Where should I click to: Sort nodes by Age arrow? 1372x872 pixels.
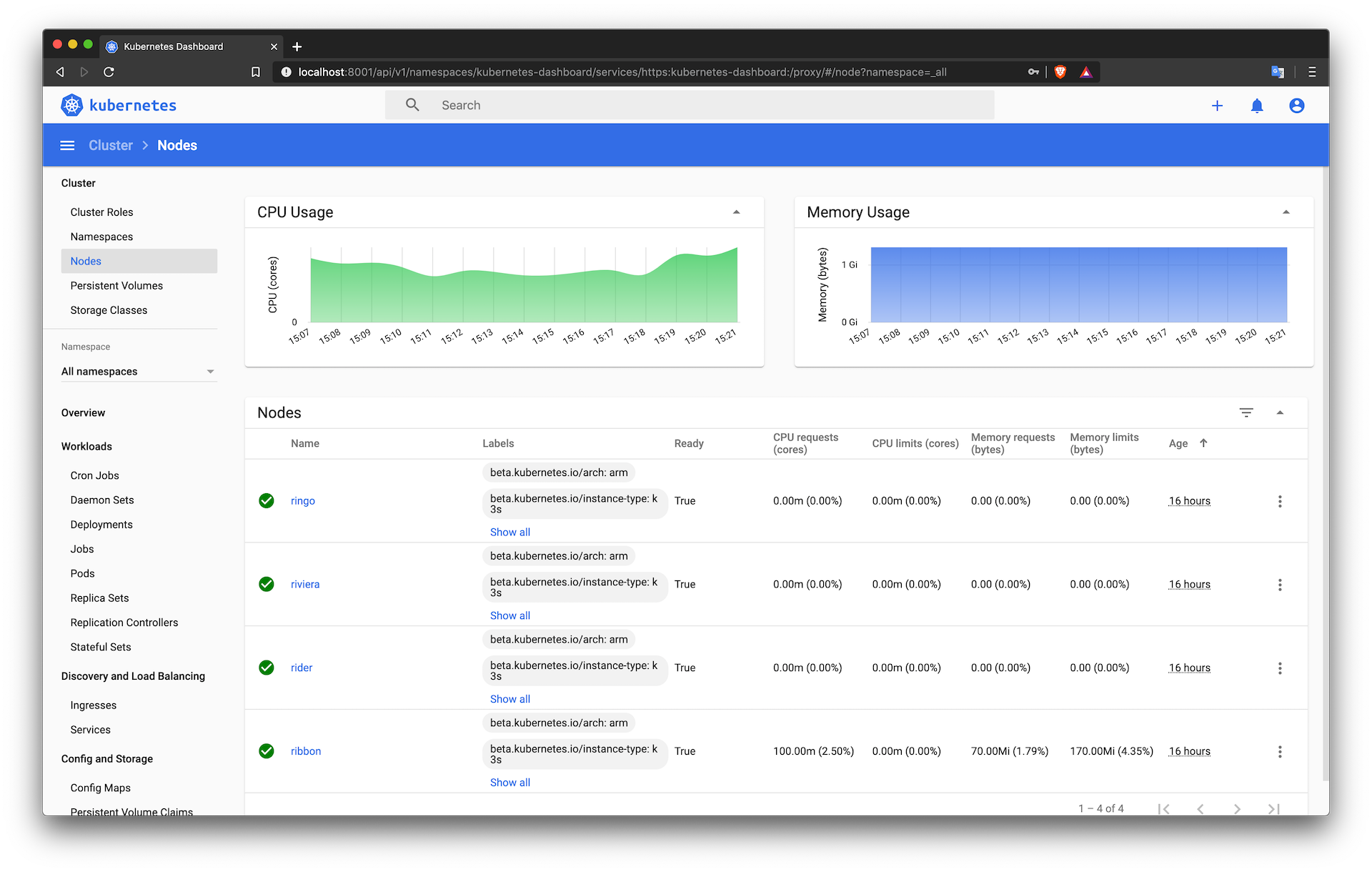pyautogui.click(x=1203, y=443)
